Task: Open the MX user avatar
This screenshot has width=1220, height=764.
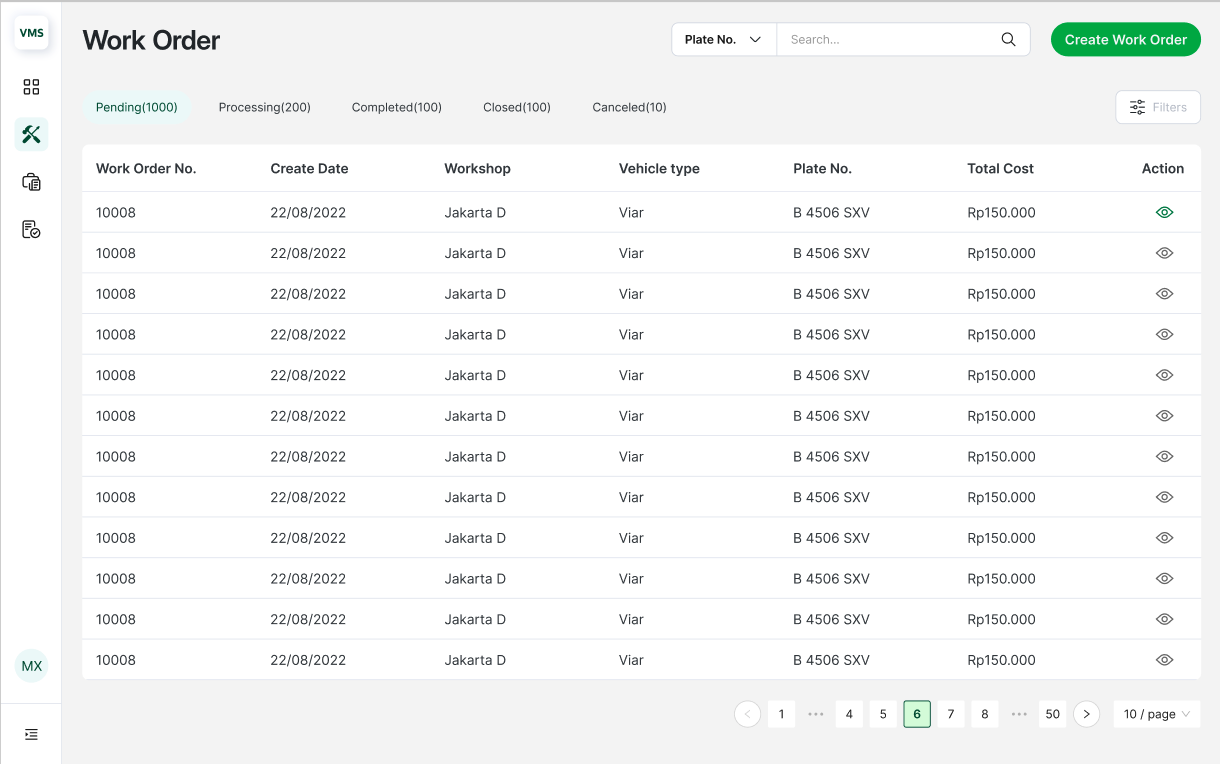Action: pyautogui.click(x=31, y=666)
